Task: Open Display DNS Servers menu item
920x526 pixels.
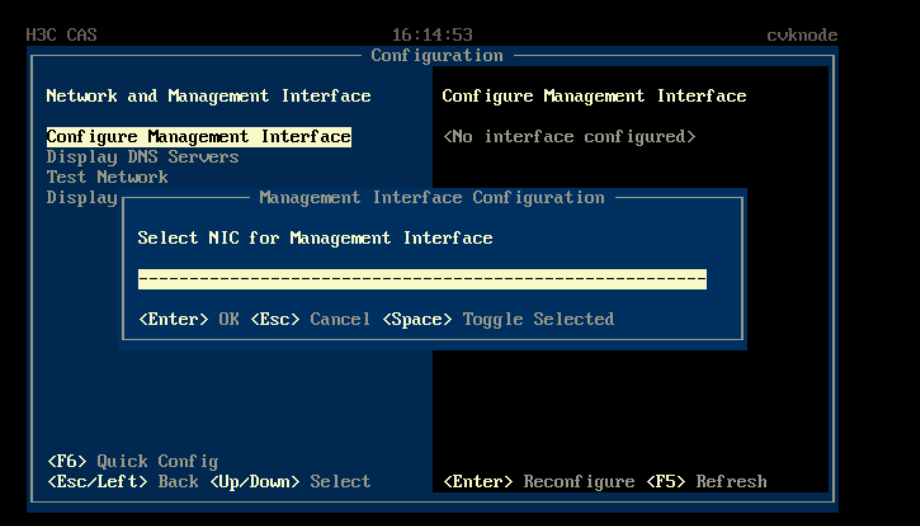Action: [142, 157]
